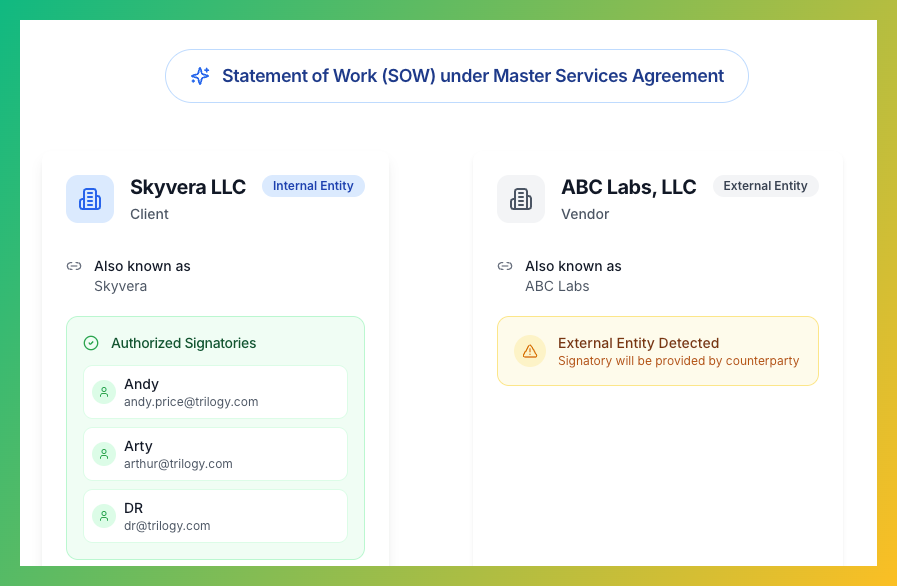Click Arty's user avatar icon
The height and width of the screenshot is (586, 897).
(x=104, y=454)
